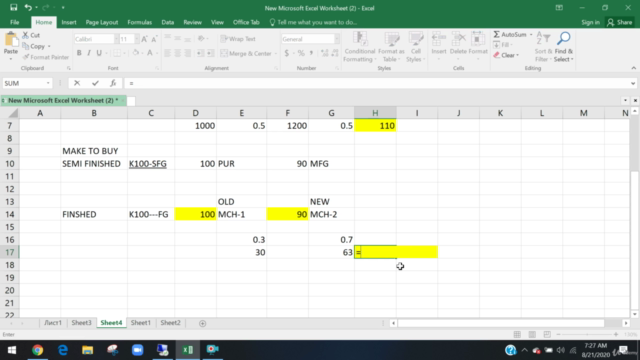This screenshot has height=360, width=640.
Task: Click Share button
Action: 620,22
